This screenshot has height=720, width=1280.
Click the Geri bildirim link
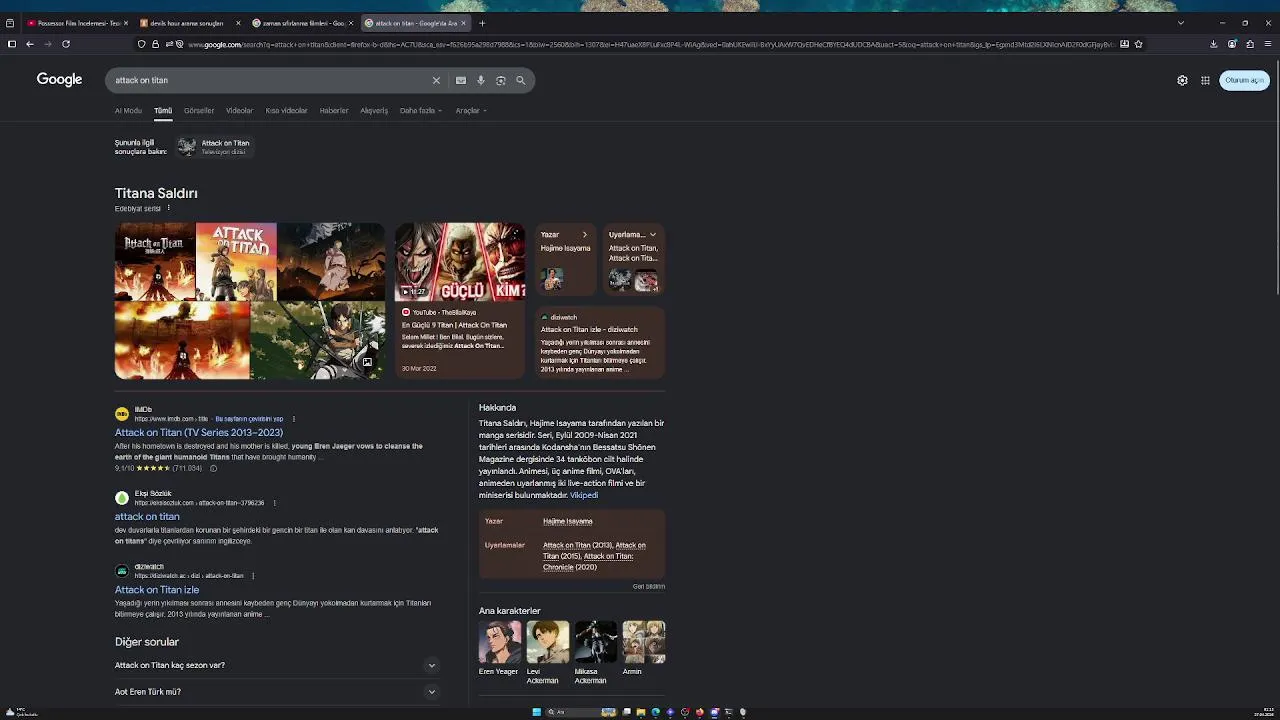click(649, 587)
